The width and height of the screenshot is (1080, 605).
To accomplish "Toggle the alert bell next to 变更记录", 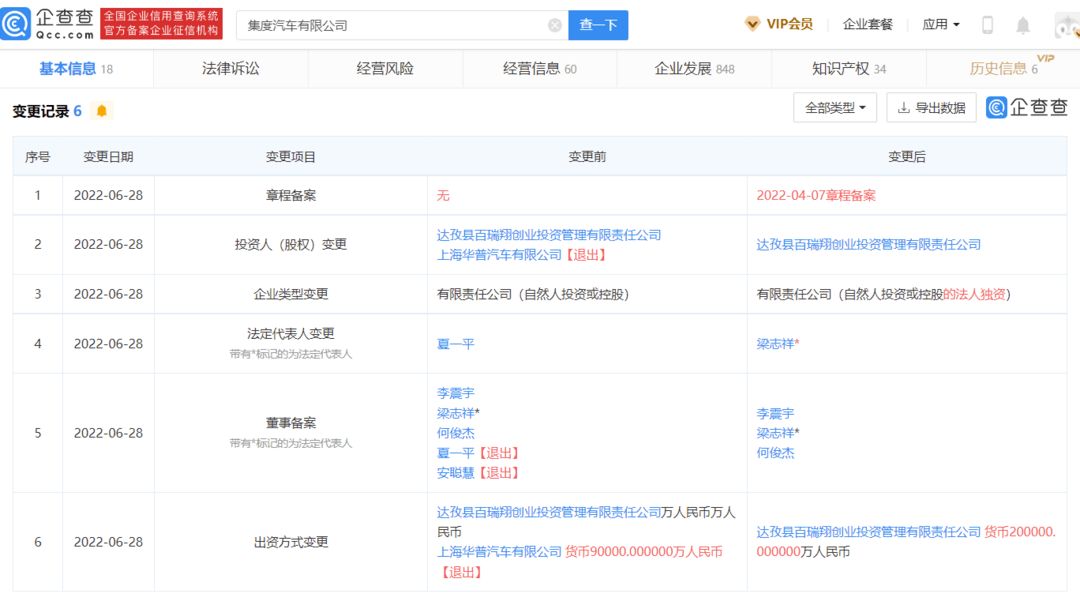I will (102, 111).
